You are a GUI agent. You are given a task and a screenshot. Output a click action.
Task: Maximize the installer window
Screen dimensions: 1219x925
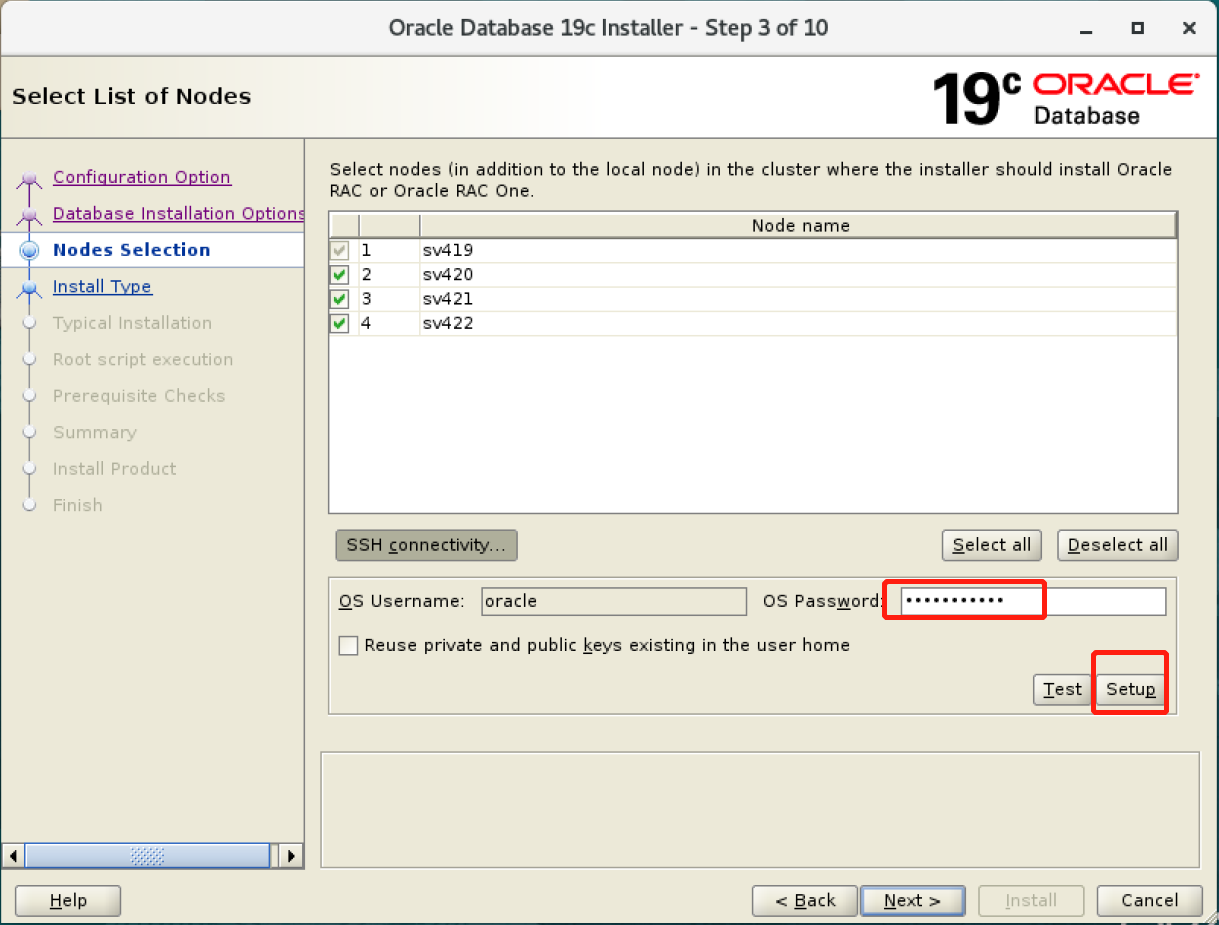(1138, 28)
